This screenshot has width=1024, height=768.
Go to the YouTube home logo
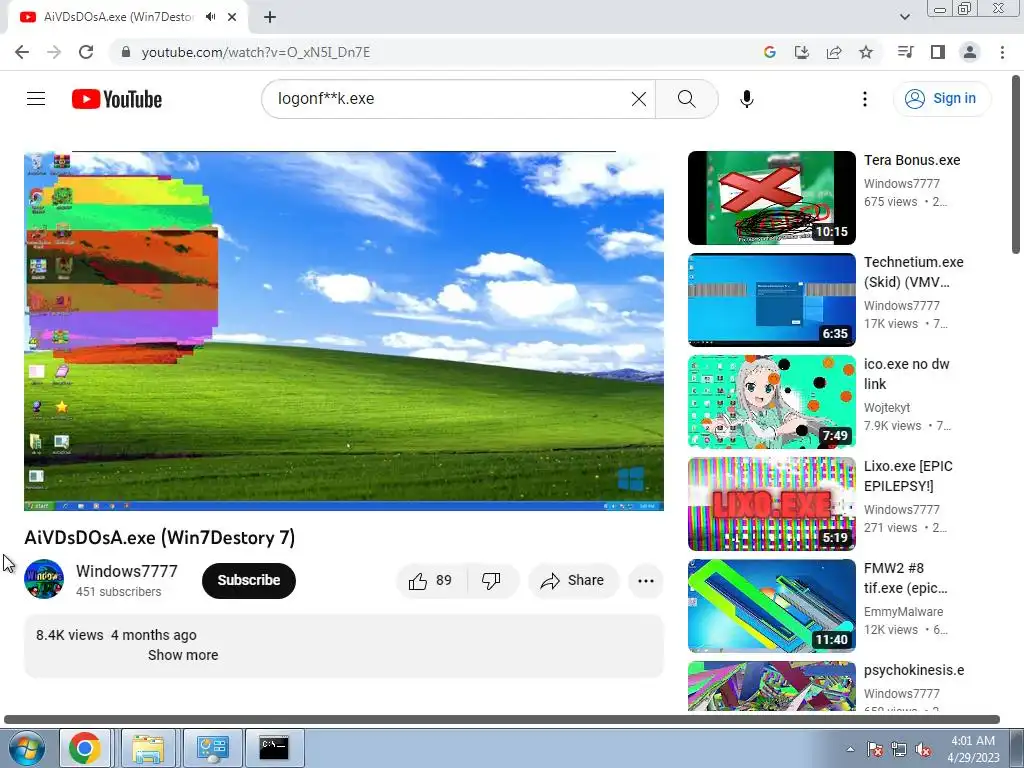tap(117, 99)
